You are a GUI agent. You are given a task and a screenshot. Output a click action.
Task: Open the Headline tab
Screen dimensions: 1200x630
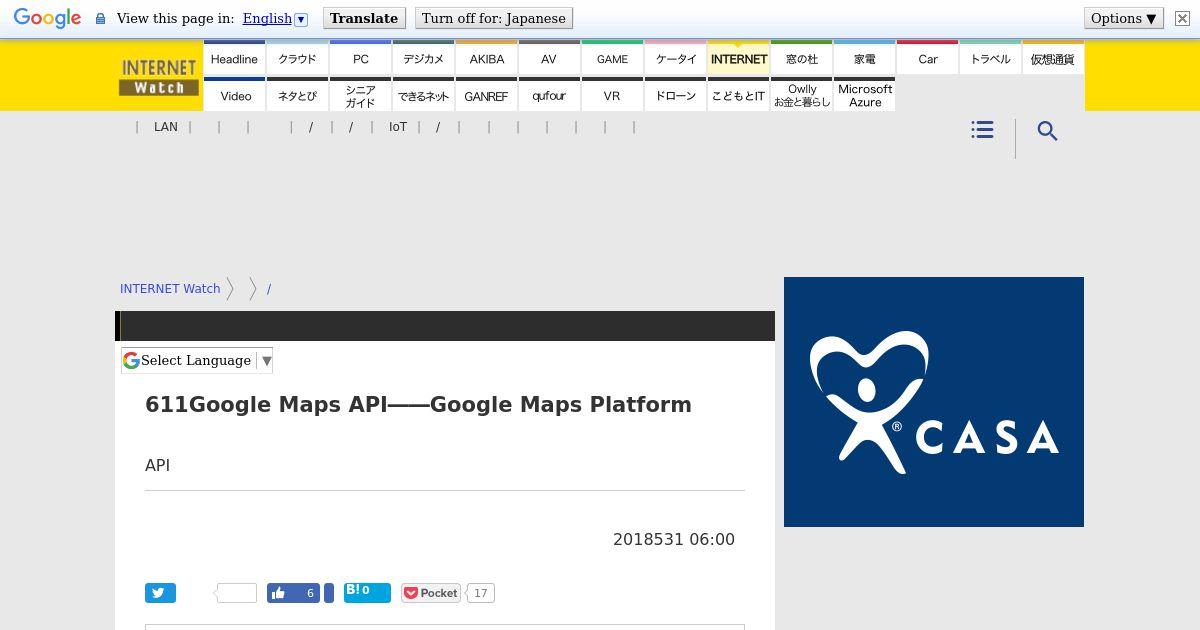[x=234, y=58]
